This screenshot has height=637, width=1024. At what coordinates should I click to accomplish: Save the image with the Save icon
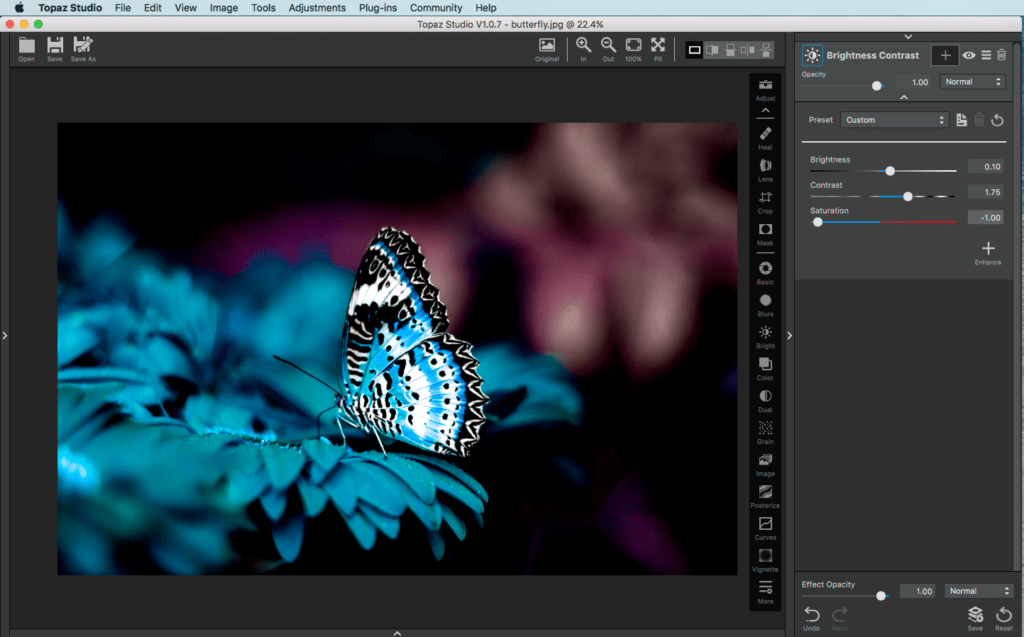55,49
